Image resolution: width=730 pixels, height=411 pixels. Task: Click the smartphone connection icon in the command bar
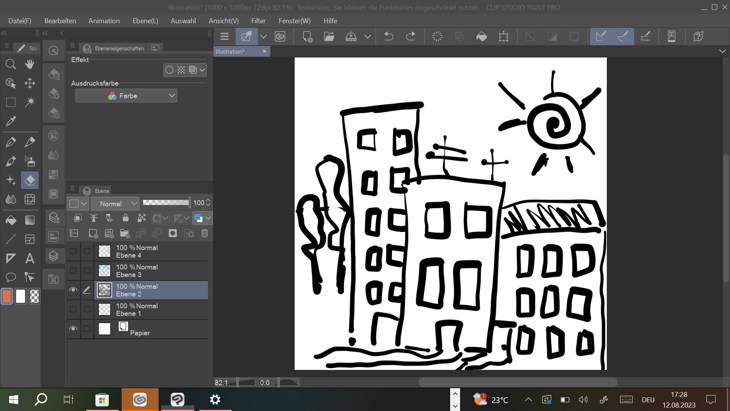671,36
